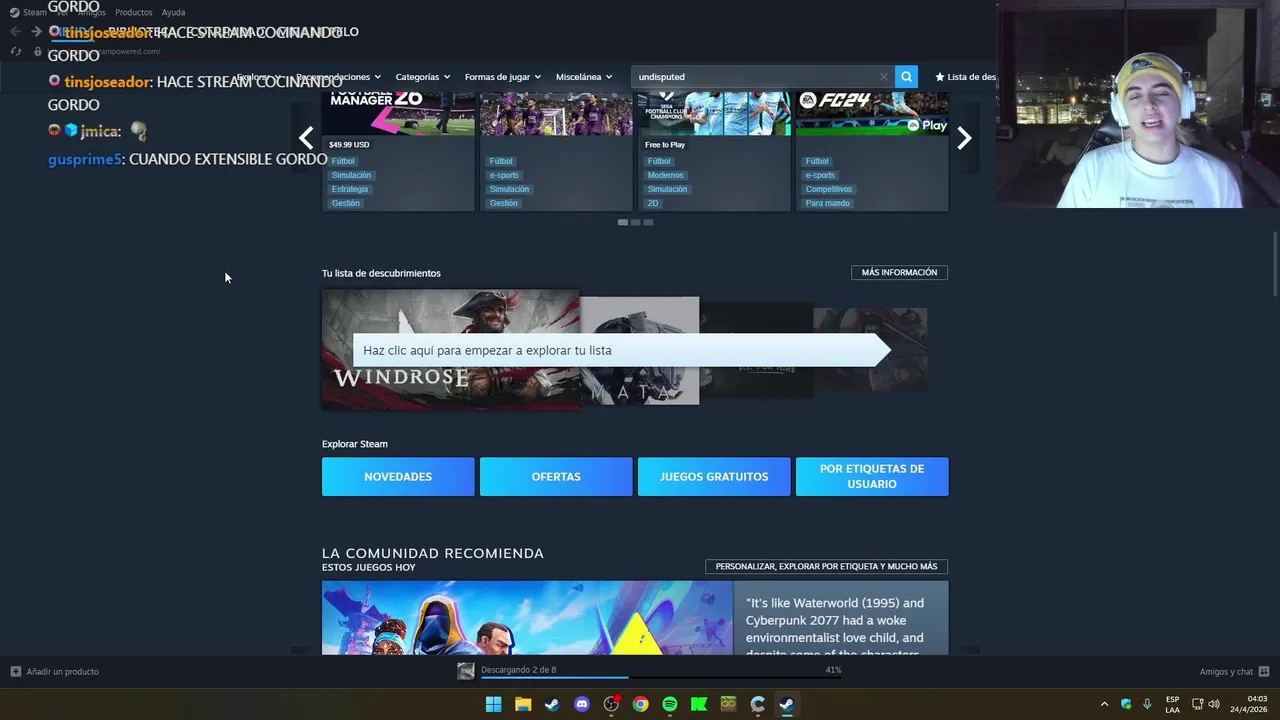Click the Competitivos tag
Viewport: 1280px width, 720px height.
829,189
